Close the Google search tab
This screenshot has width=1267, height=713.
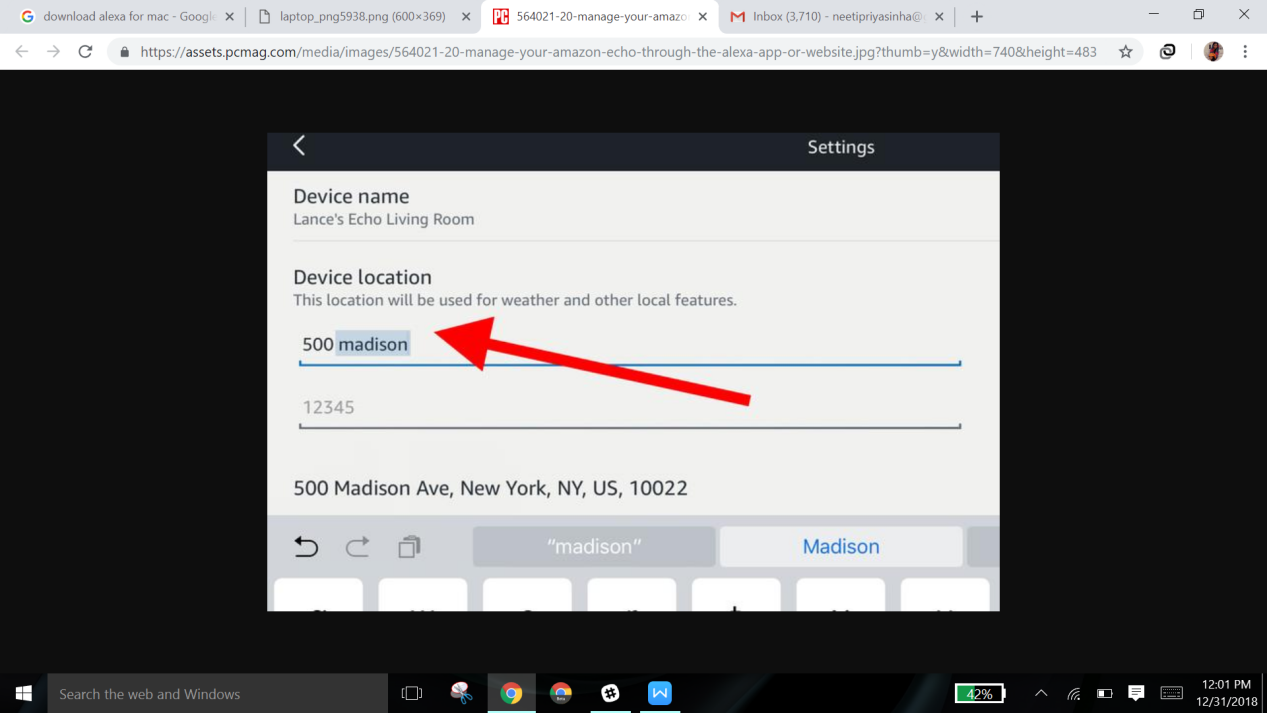point(229,17)
